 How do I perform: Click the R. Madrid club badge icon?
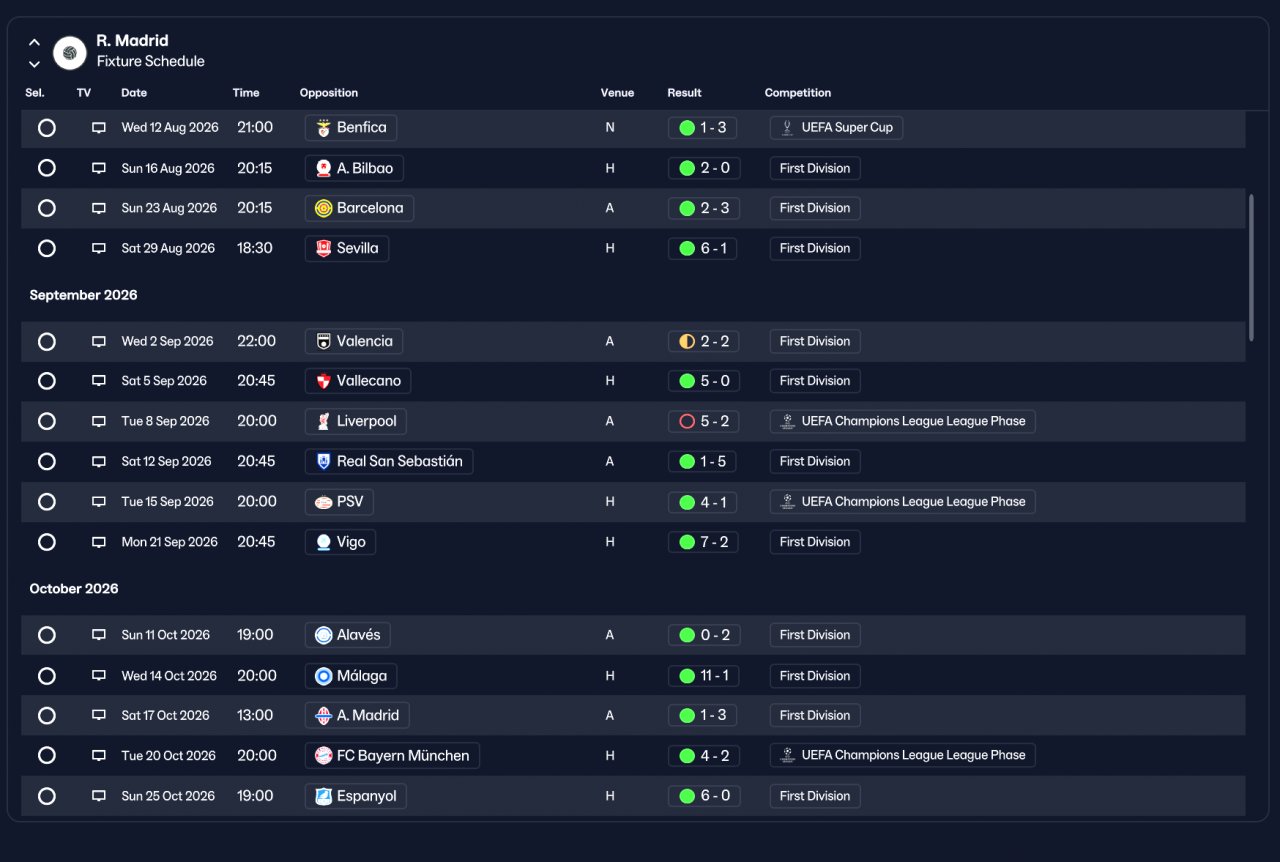(69, 52)
